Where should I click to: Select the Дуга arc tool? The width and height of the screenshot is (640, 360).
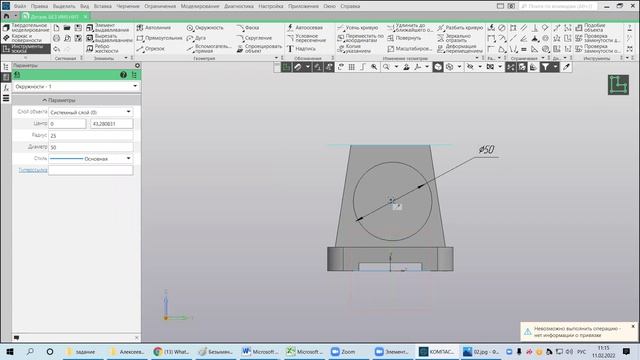(x=196, y=38)
